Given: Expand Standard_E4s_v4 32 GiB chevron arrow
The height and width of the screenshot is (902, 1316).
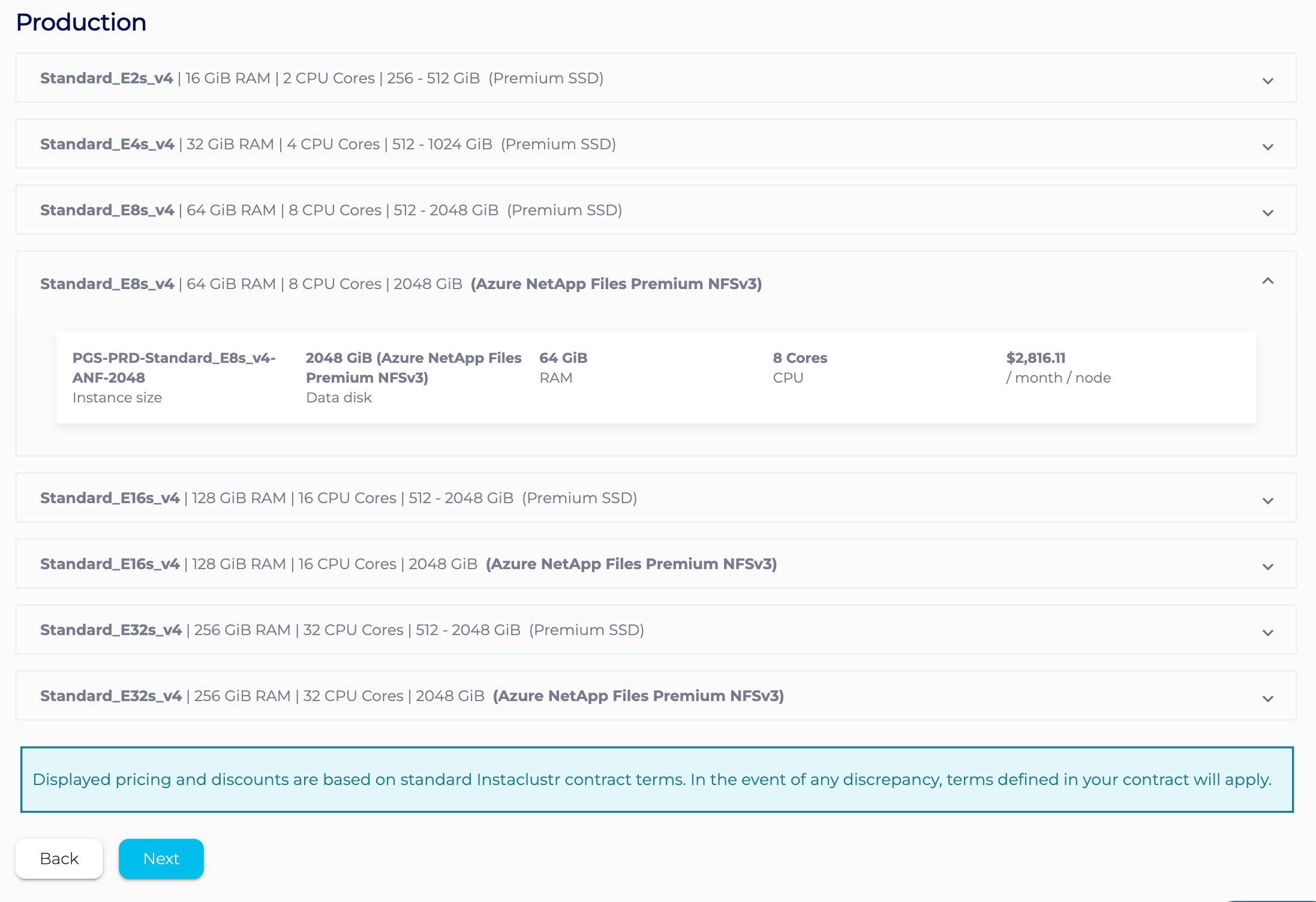Looking at the screenshot, I should tap(1267, 146).
